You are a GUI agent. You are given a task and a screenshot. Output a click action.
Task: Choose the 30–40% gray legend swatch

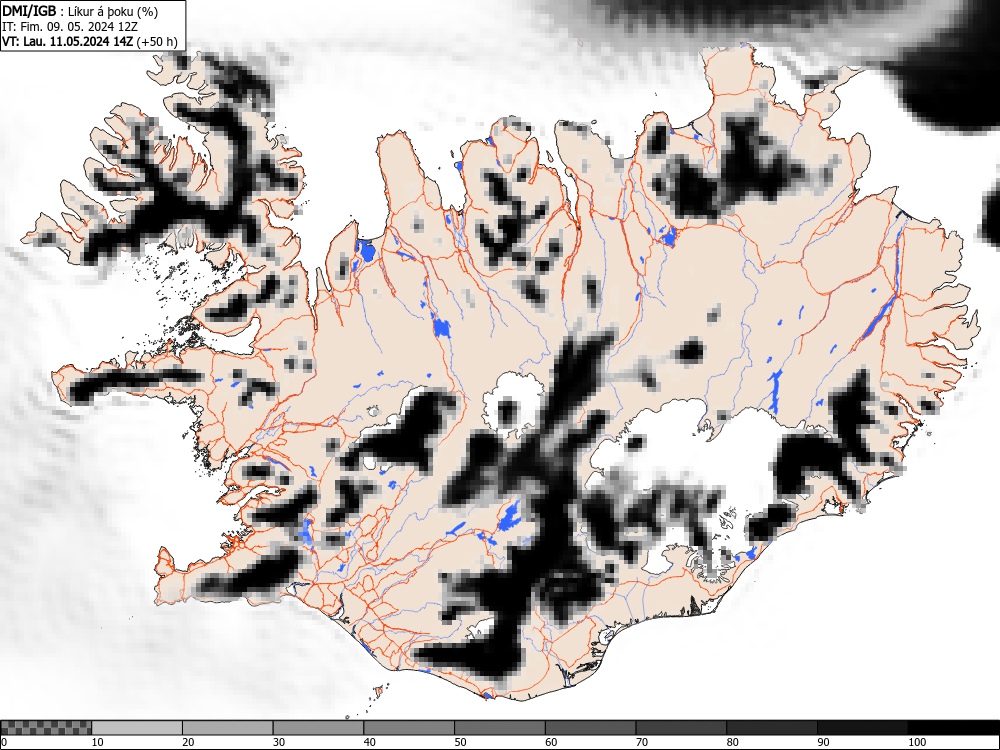tap(318, 728)
